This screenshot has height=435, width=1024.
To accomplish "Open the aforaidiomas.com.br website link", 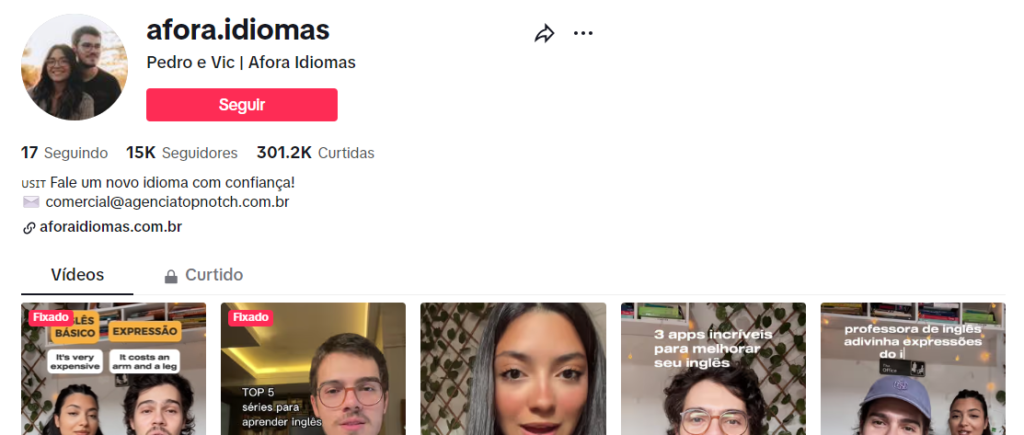I will point(110,227).
